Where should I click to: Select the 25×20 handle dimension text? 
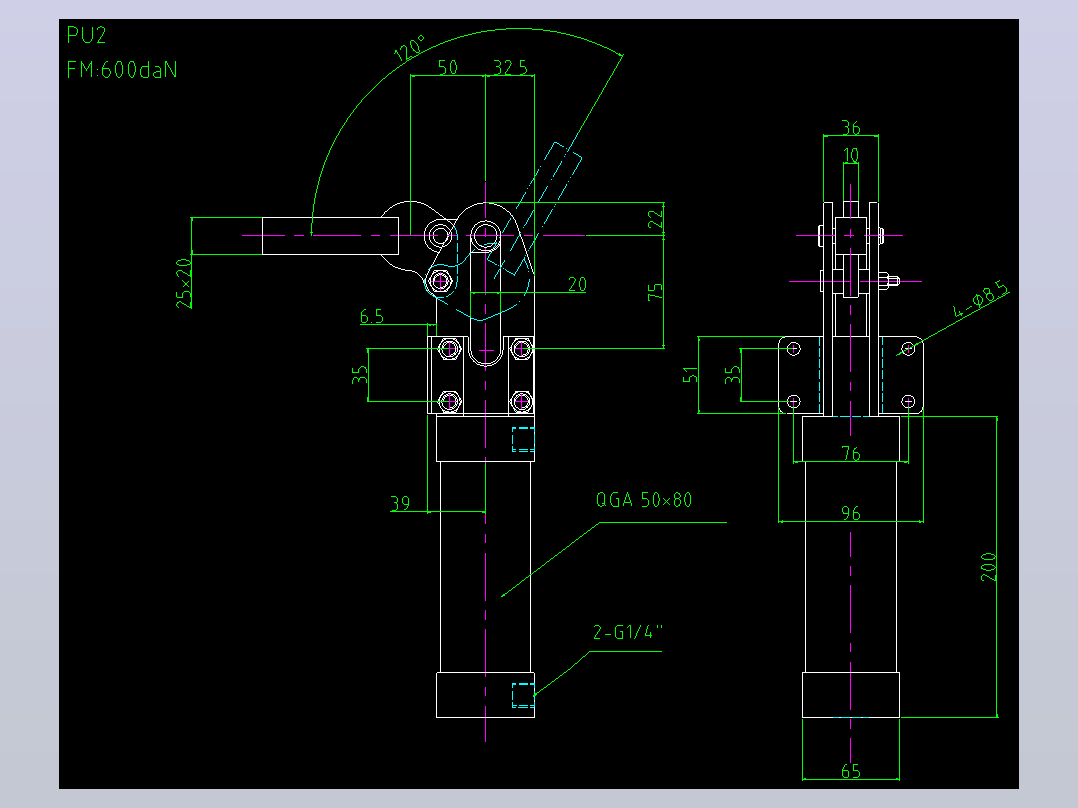(x=184, y=283)
